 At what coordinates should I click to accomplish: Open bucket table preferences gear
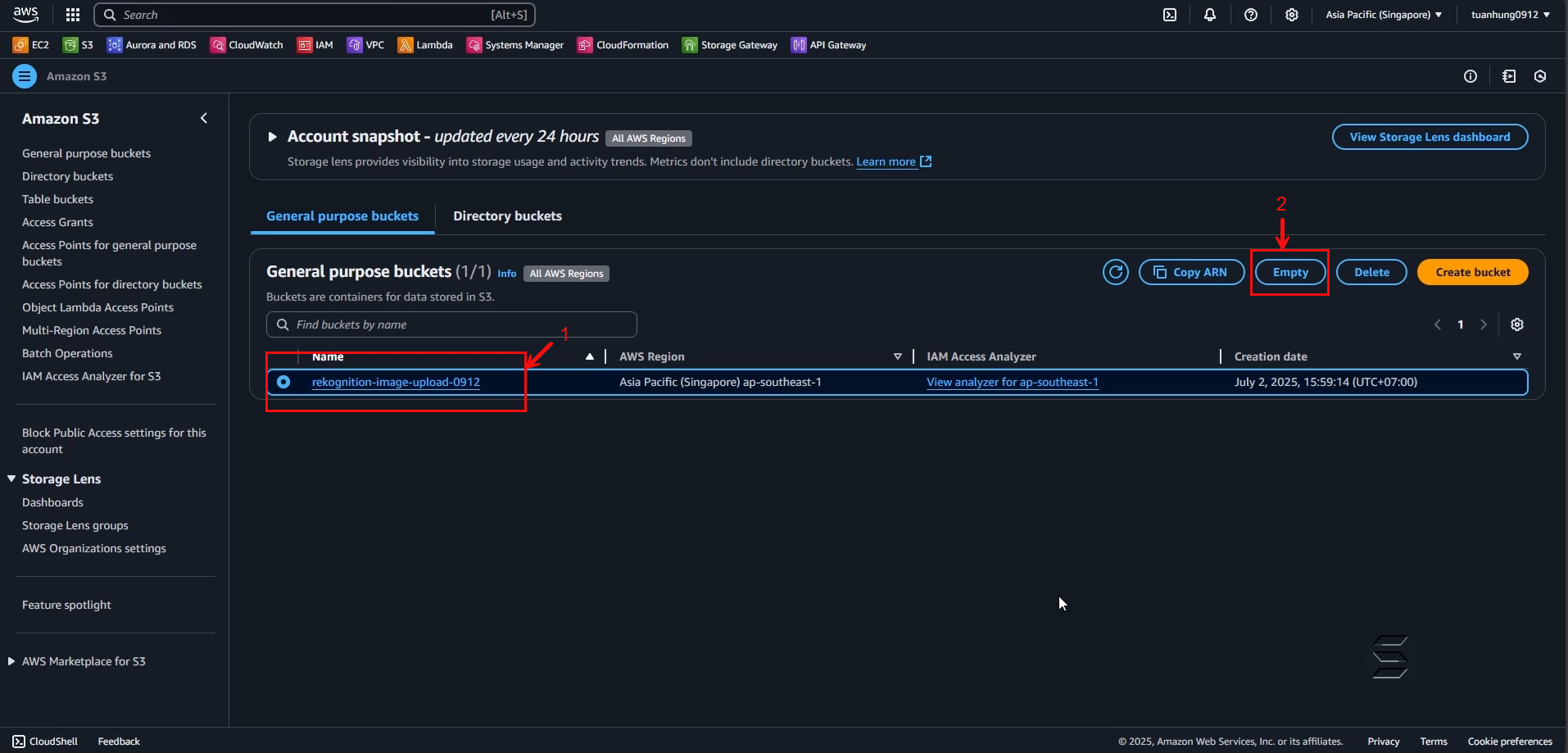1517,324
